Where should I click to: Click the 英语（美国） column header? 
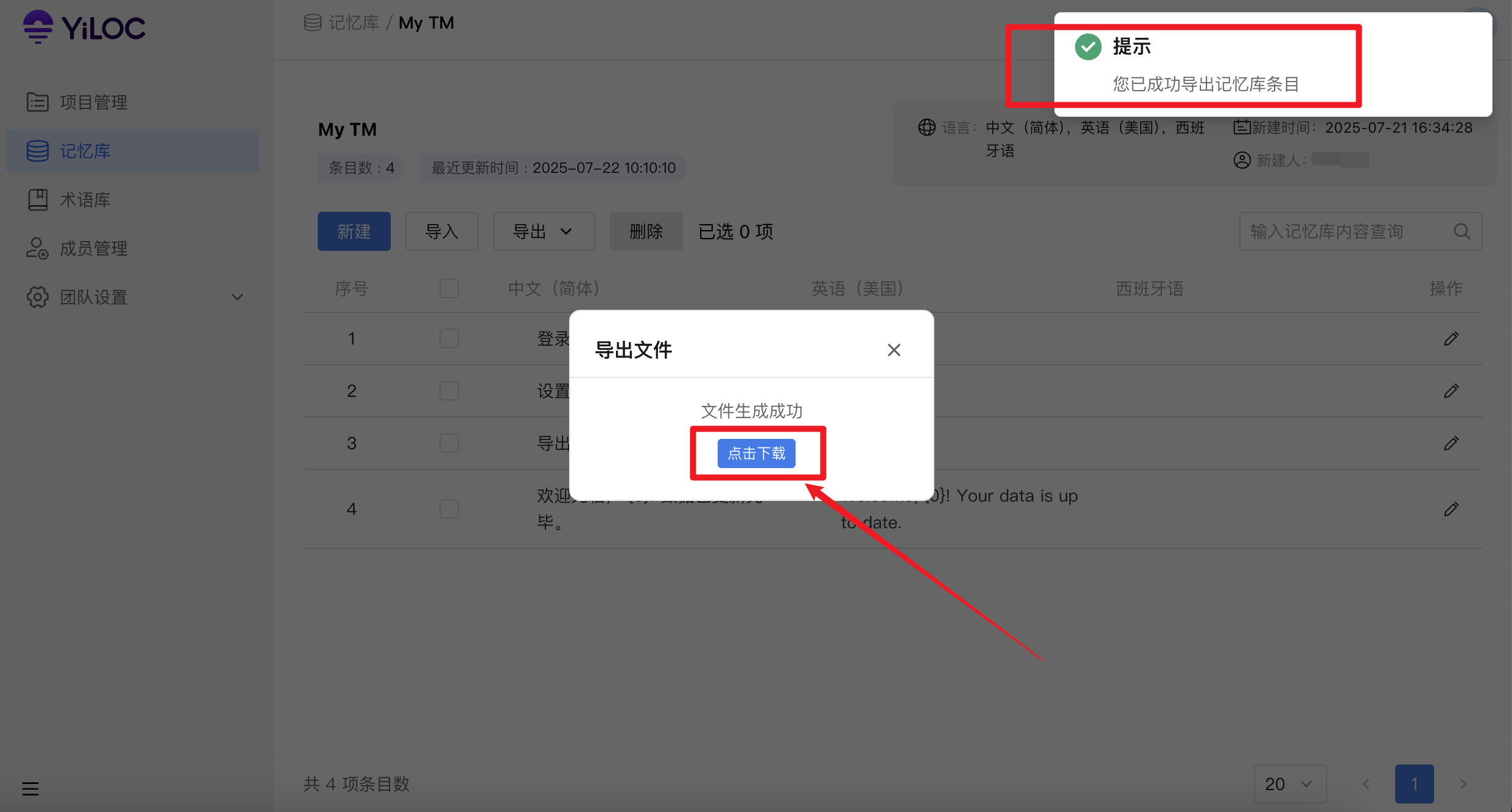pyautogui.click(x=858, y=289)
